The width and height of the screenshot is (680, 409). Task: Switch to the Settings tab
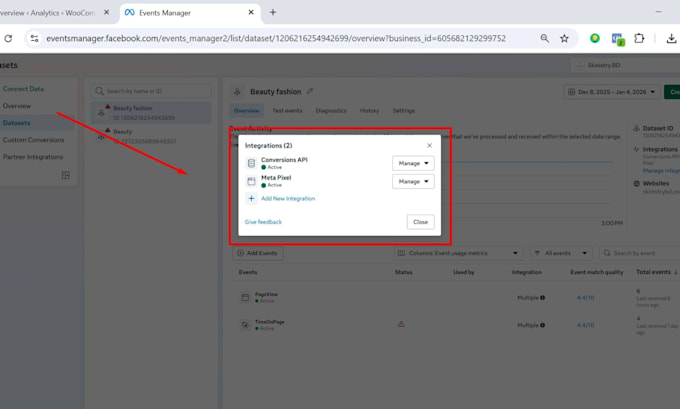click(403, 111)
